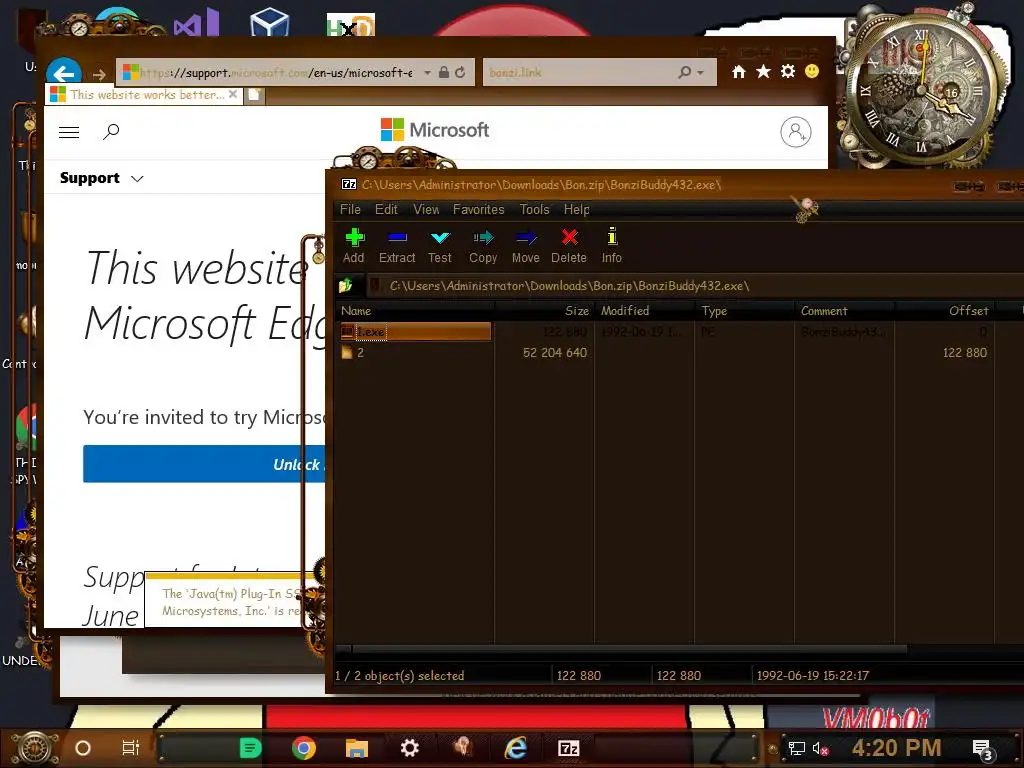Click the blue Unlock button
Viewport: 1024px width, 768px height.
[x=204, y=464]
